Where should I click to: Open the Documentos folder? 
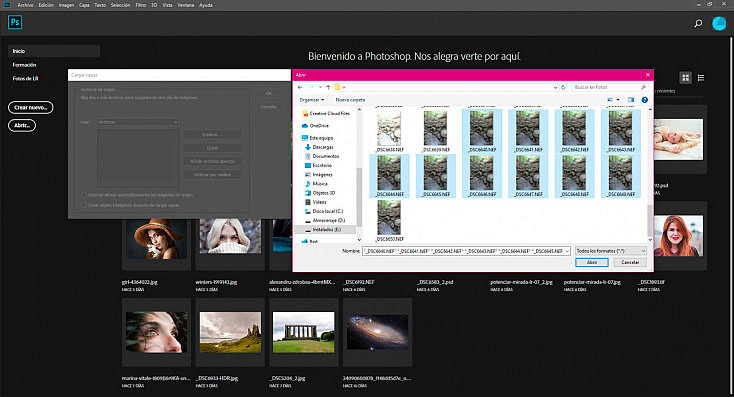tap(322, 156)
